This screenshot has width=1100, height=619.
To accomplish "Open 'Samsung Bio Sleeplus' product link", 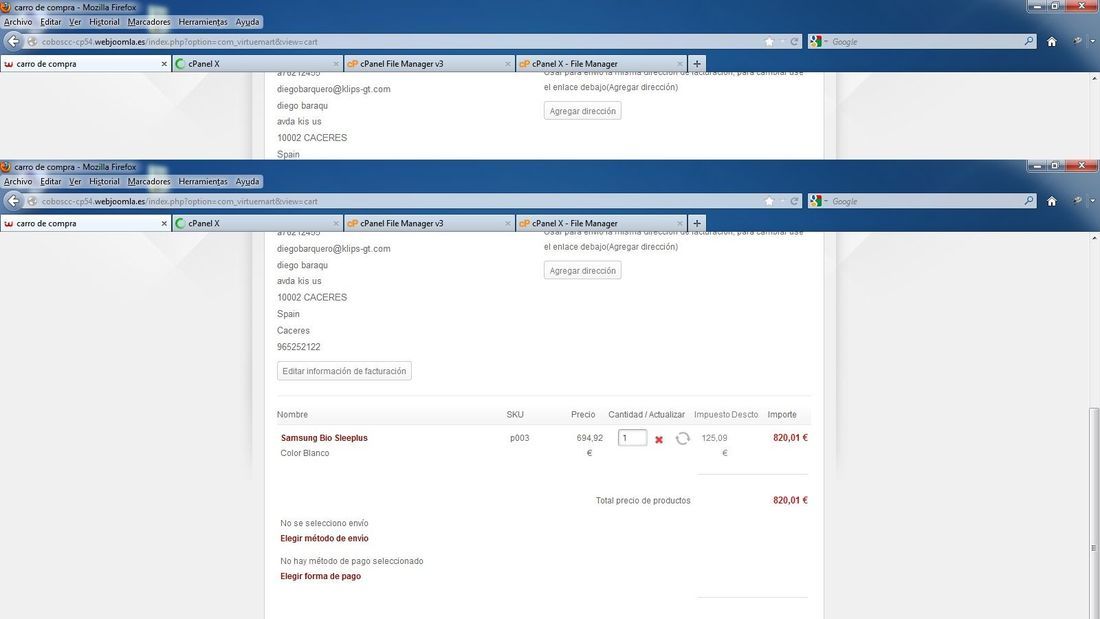I will coord(324,438).
